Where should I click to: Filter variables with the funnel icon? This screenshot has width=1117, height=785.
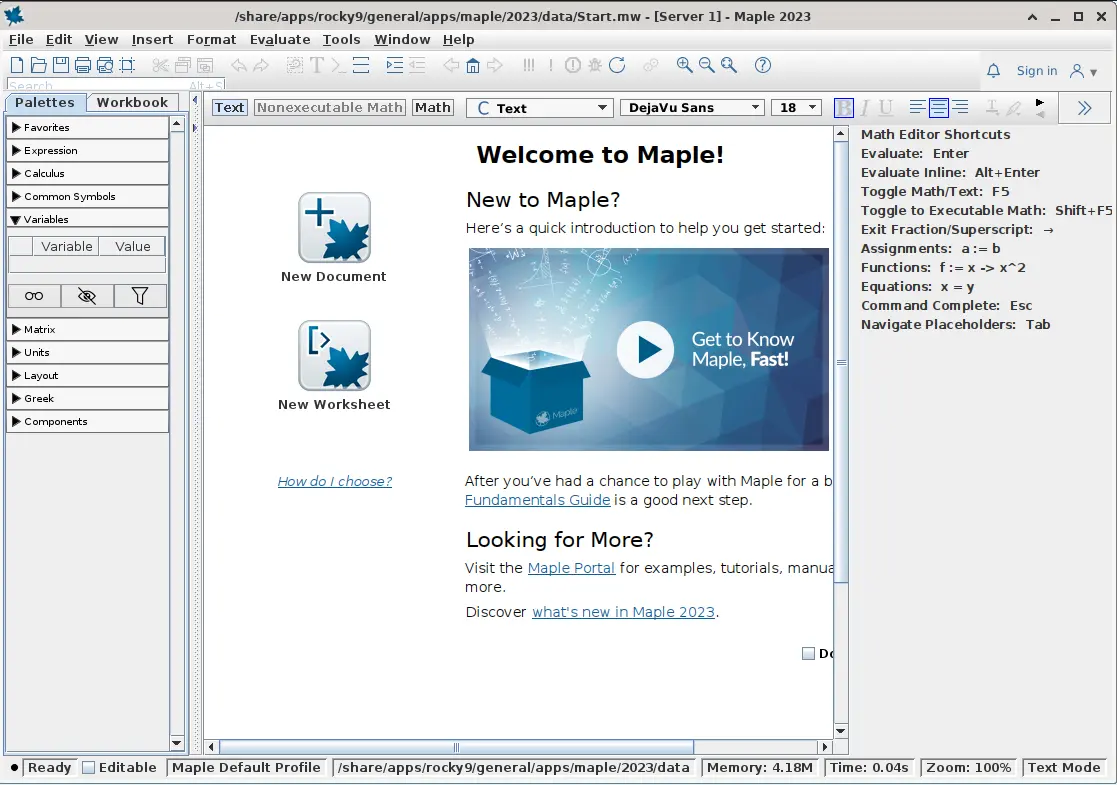coord(140,296)
